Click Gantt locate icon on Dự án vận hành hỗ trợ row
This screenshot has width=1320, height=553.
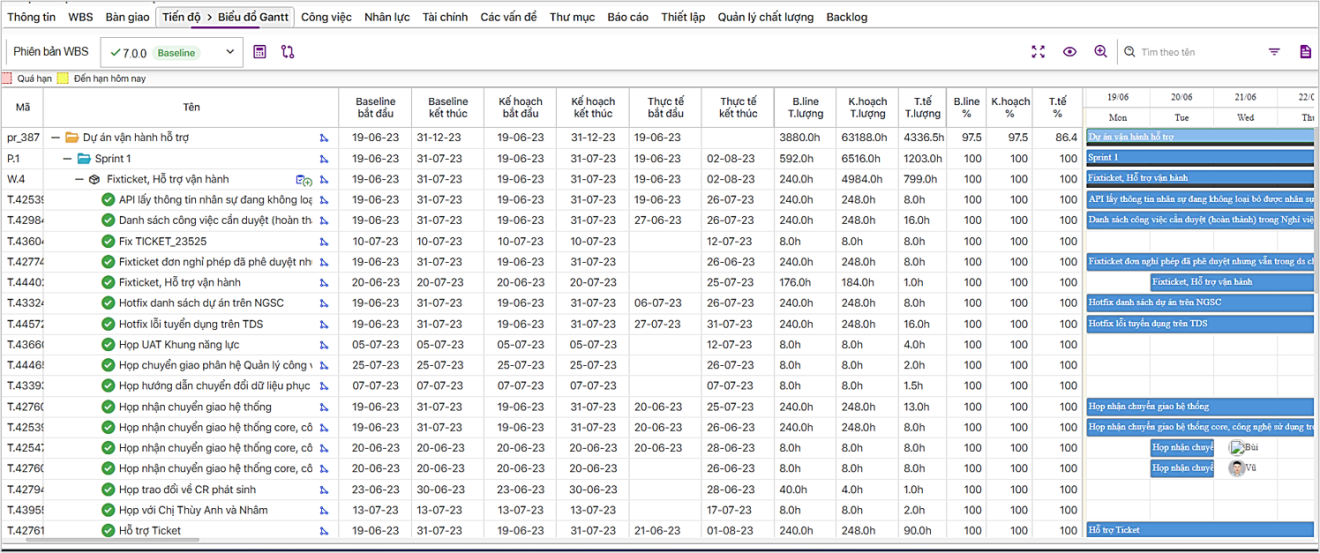click(324, 138)
